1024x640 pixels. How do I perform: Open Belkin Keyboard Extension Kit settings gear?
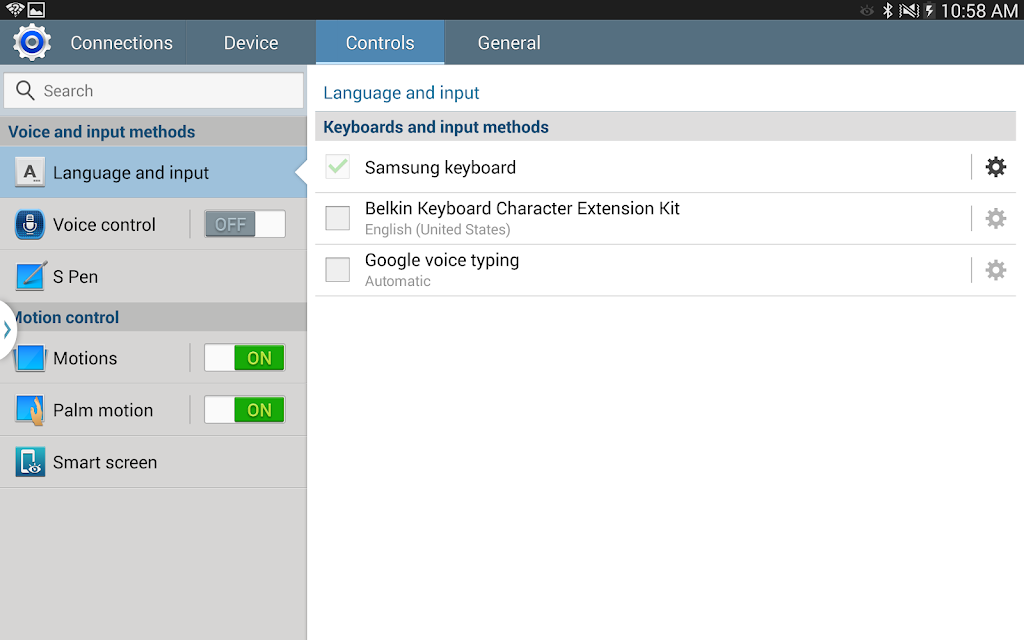995,218
